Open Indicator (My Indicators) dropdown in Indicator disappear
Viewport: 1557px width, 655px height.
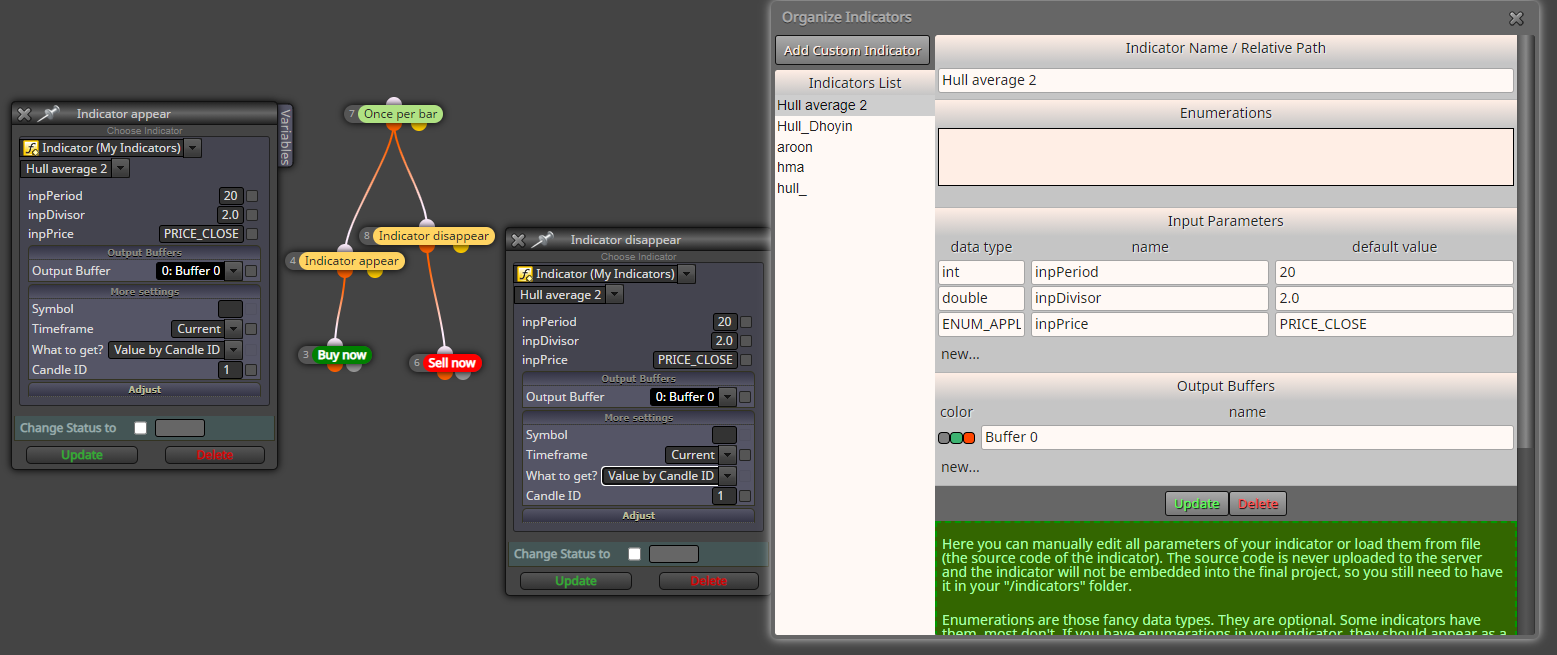(687, 274)
